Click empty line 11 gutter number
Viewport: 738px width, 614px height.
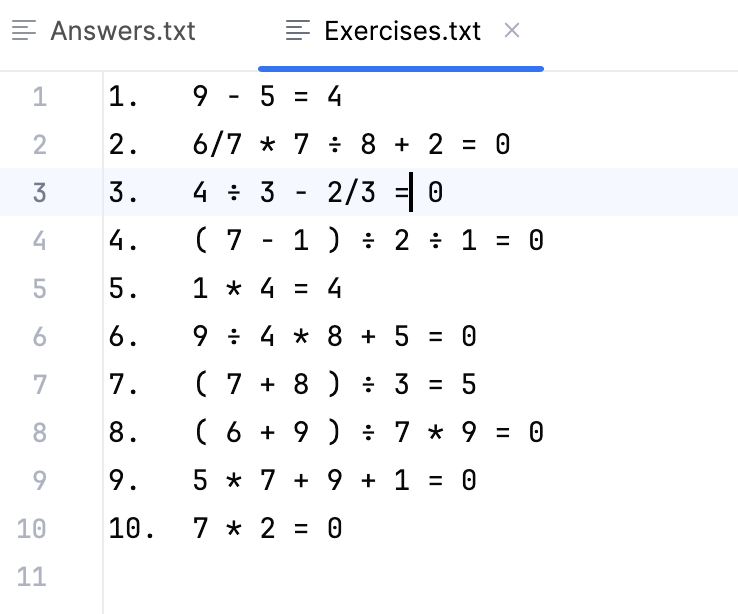coord(32,576)
